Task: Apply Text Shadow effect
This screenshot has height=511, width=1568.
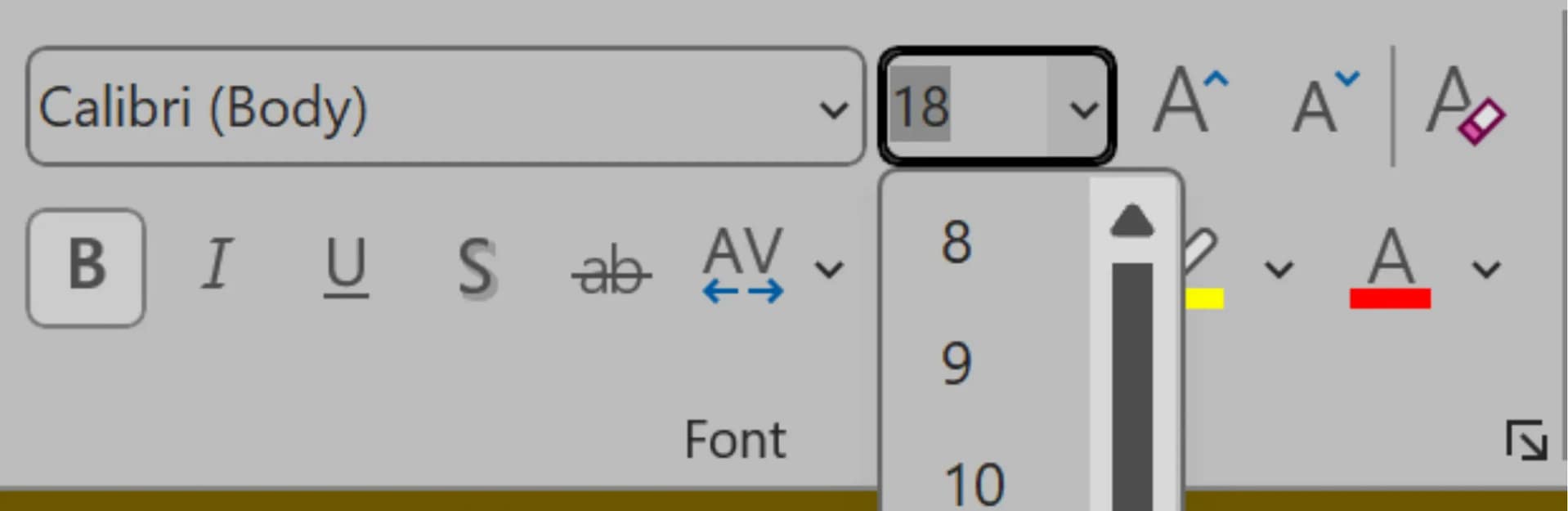Action: tap(476, 267)
